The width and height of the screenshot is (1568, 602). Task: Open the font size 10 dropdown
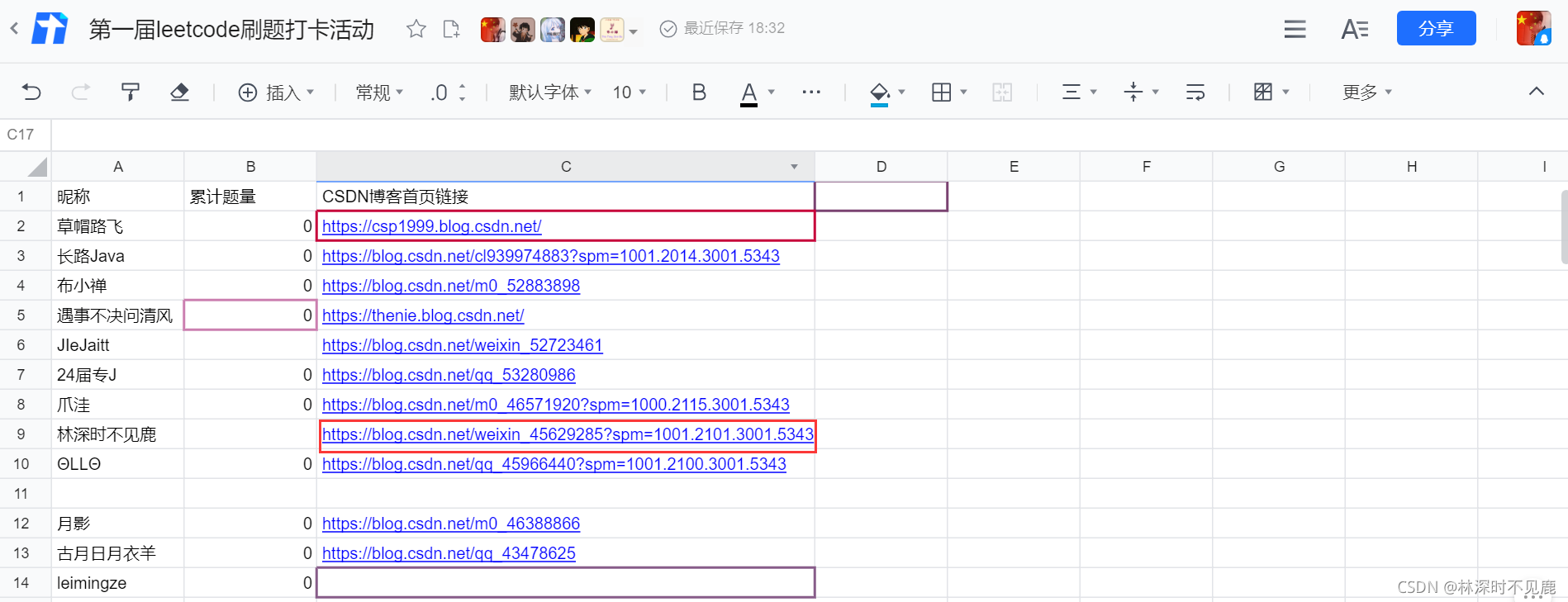pos(630,92)
